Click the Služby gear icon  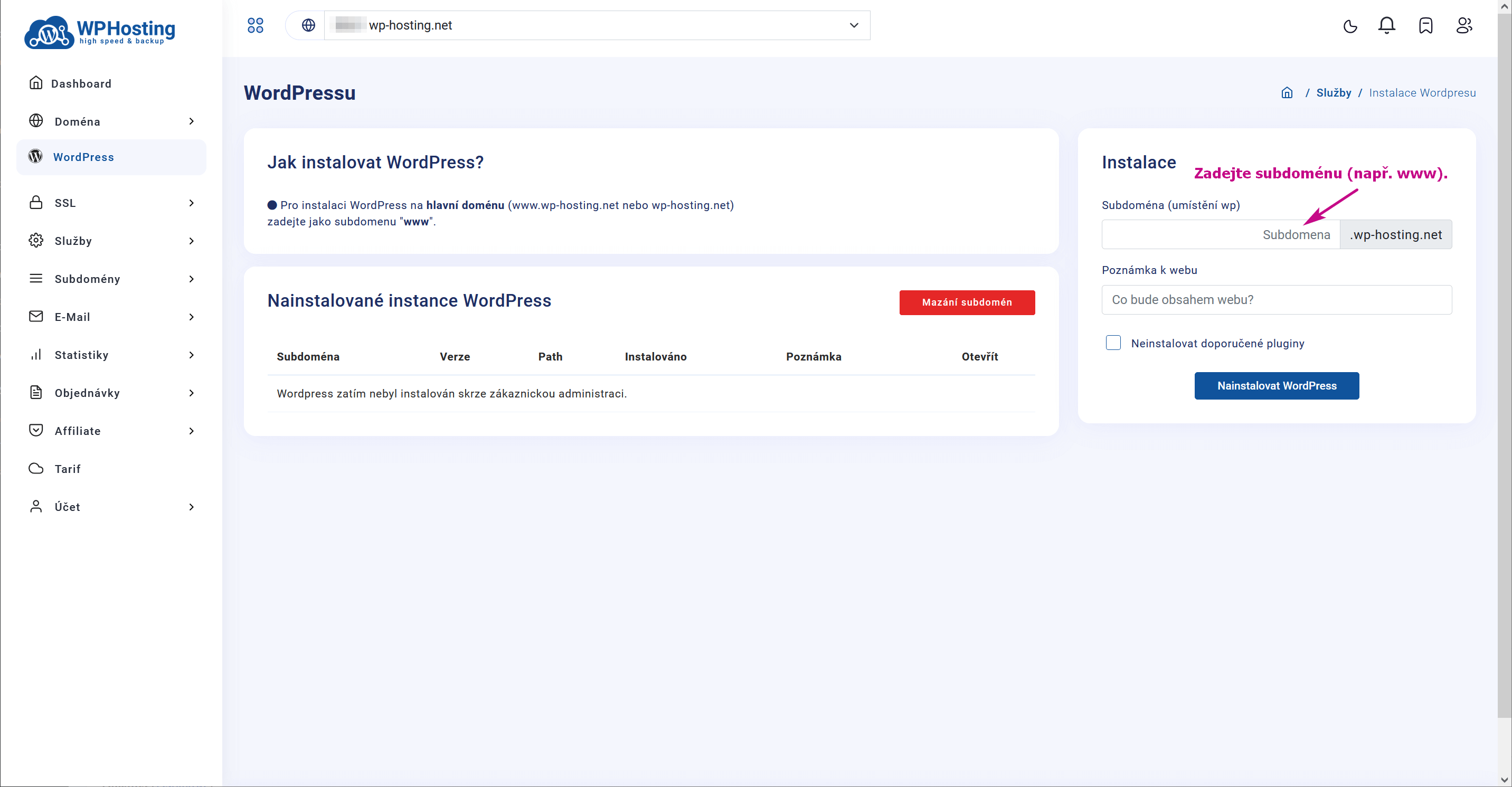(36, 241)
